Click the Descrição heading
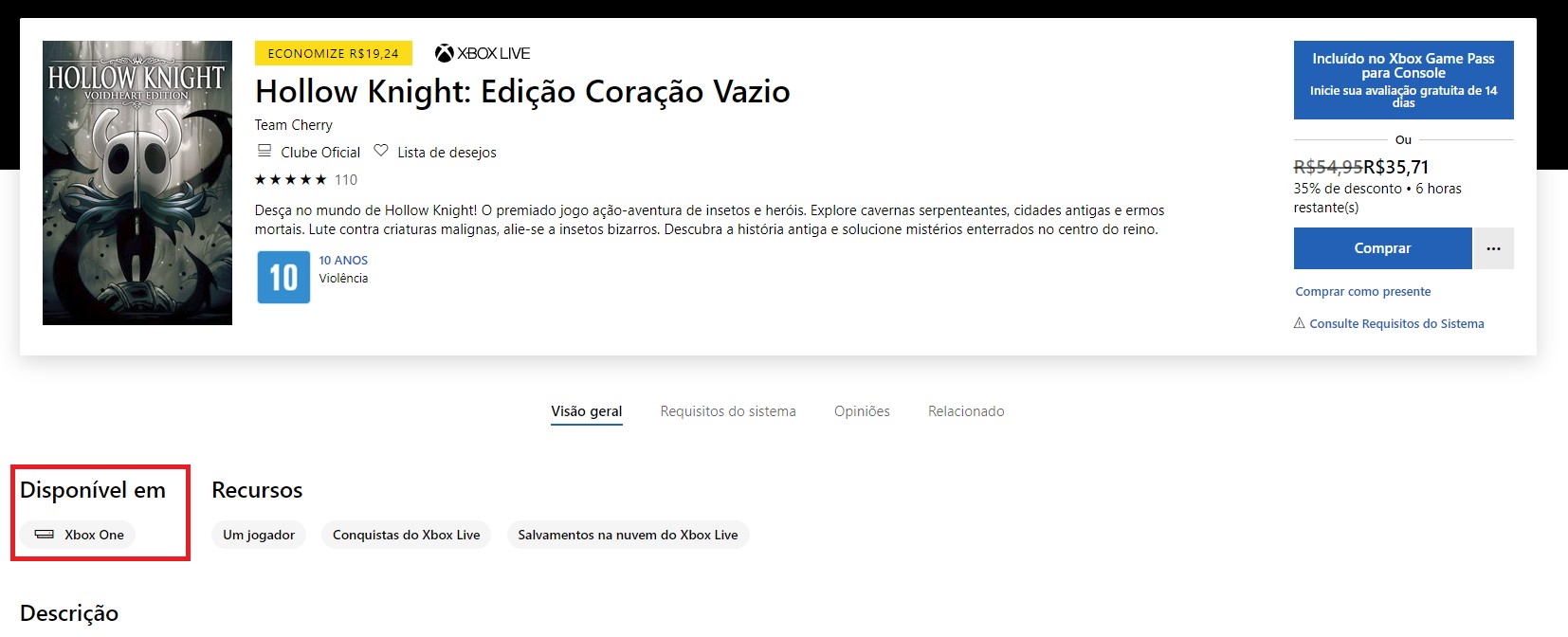 [x=69, y=613]
